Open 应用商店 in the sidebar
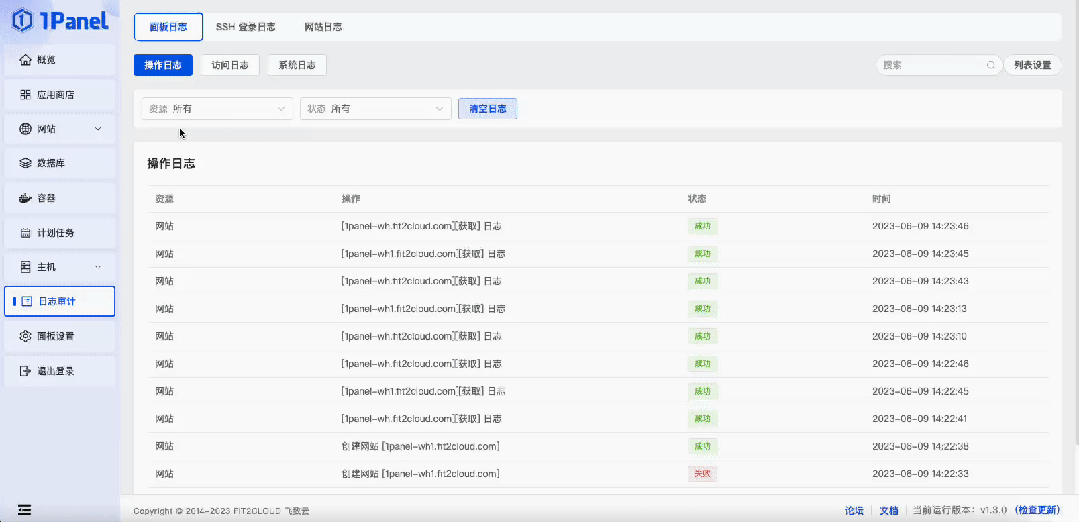The height and width of the screenshot is (522, 1079). pyautogui.click(x=59, y=94)
